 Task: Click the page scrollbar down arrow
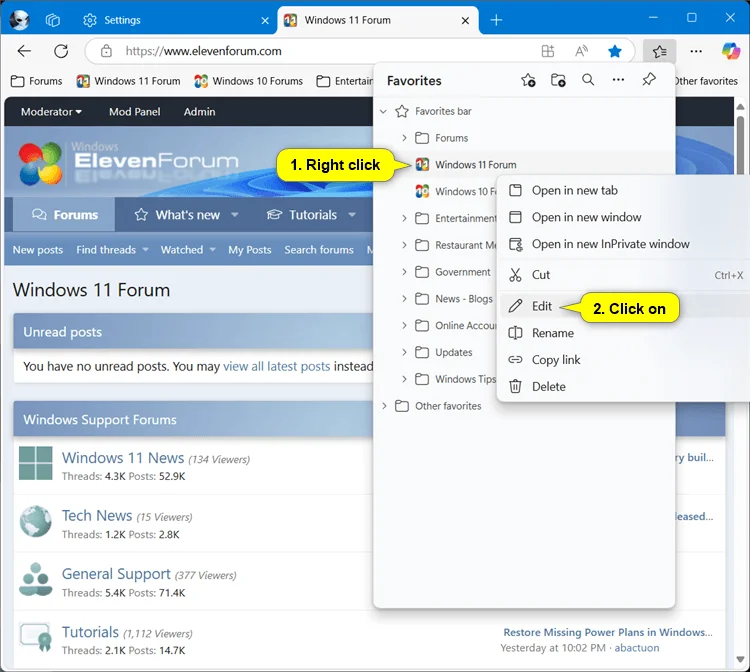pos(740,660)
